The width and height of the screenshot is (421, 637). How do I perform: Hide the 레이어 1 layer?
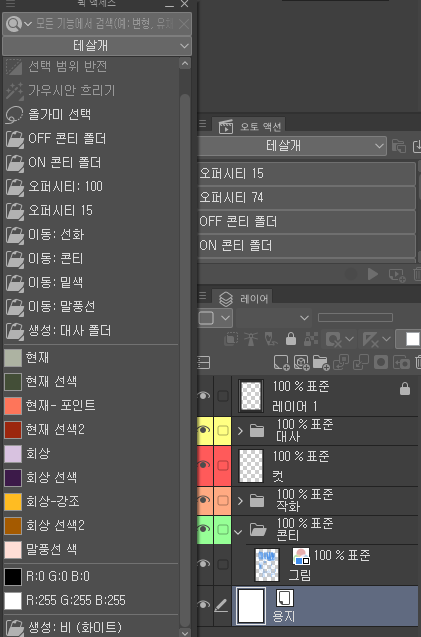[x=204, y=395]
